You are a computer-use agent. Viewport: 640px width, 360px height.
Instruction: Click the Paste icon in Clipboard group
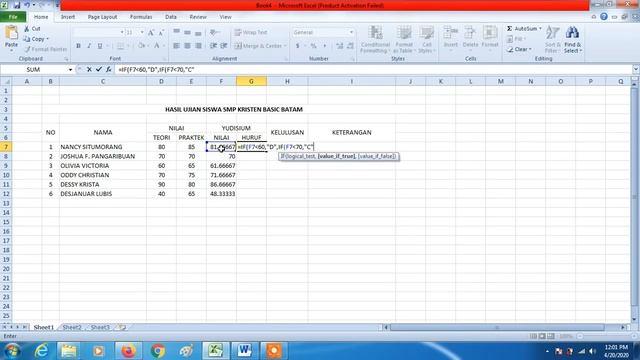[11, 33]
